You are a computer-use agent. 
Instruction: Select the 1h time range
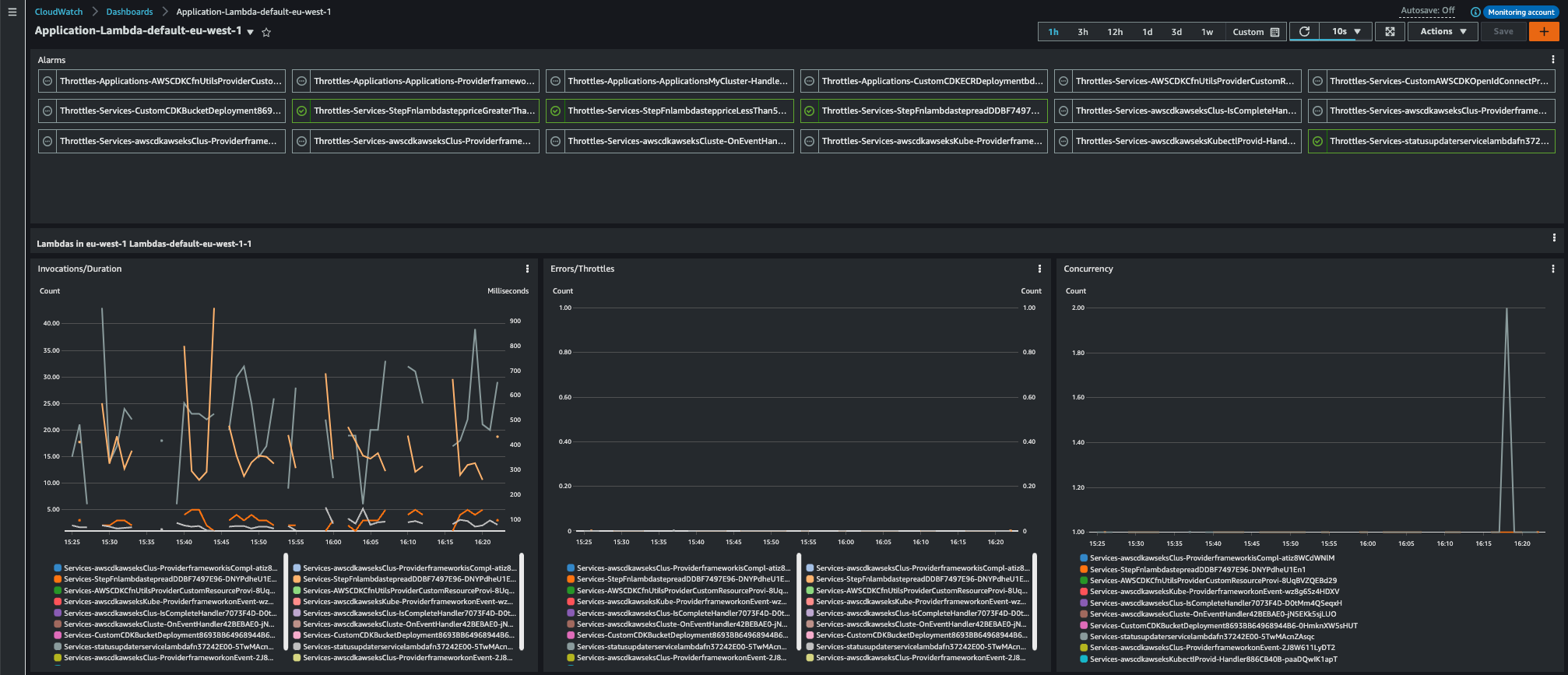[x=1053, y=32]
